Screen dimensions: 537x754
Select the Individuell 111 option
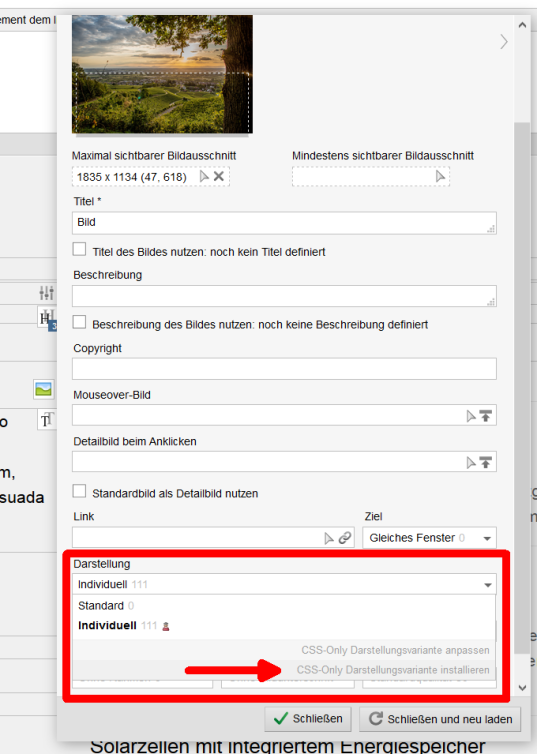pos(284,626)
